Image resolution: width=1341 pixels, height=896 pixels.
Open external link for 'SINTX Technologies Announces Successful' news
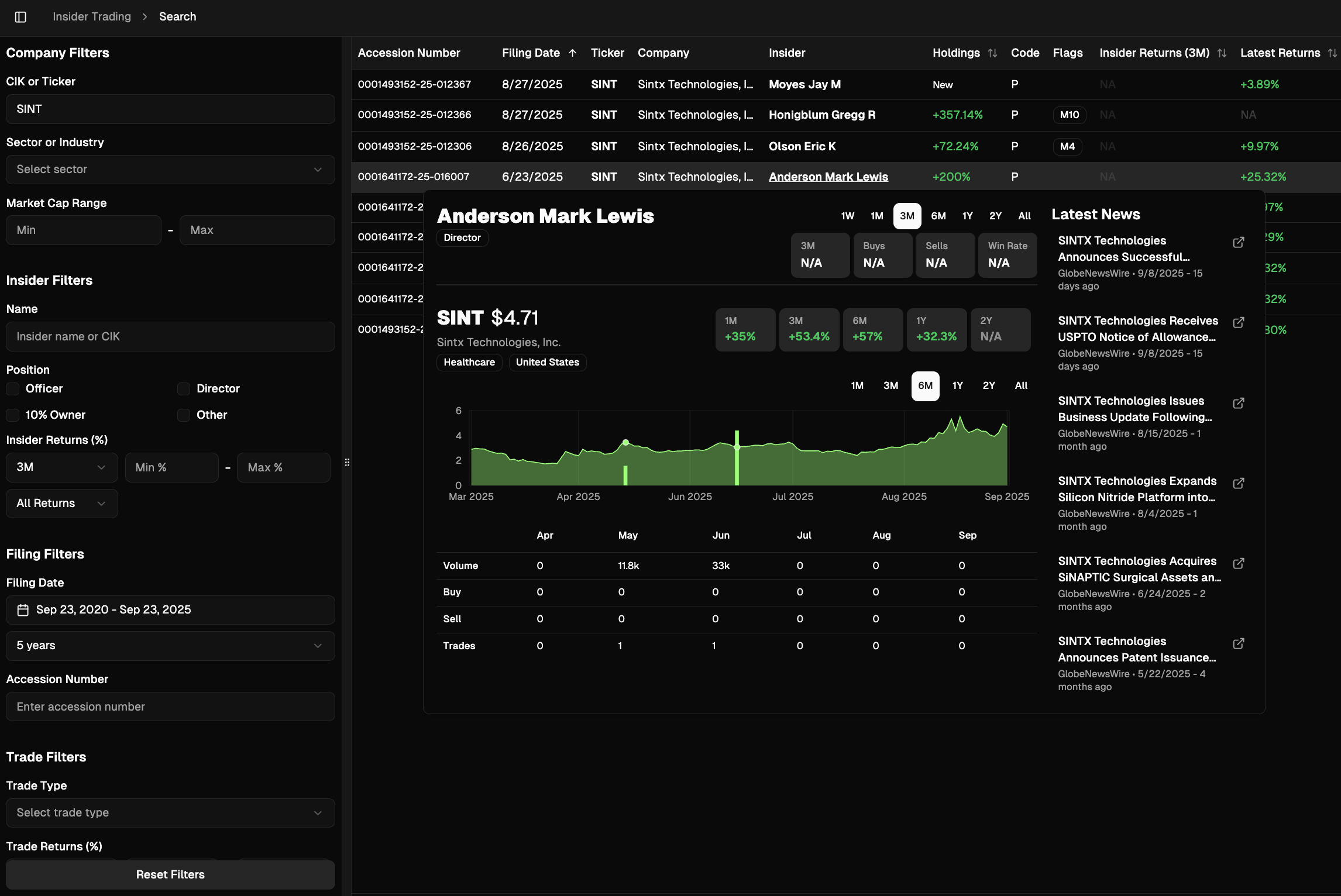click(1239, 242)
